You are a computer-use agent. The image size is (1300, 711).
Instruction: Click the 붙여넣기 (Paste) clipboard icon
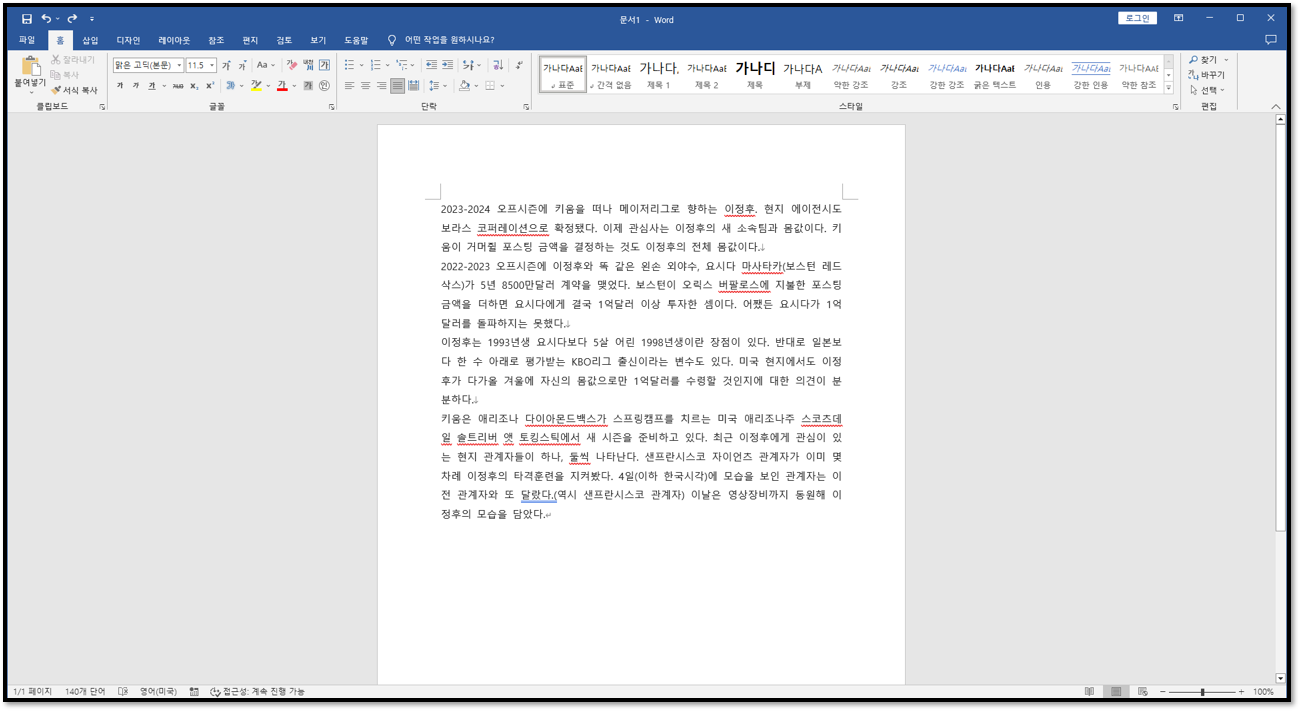pos(31,68)
